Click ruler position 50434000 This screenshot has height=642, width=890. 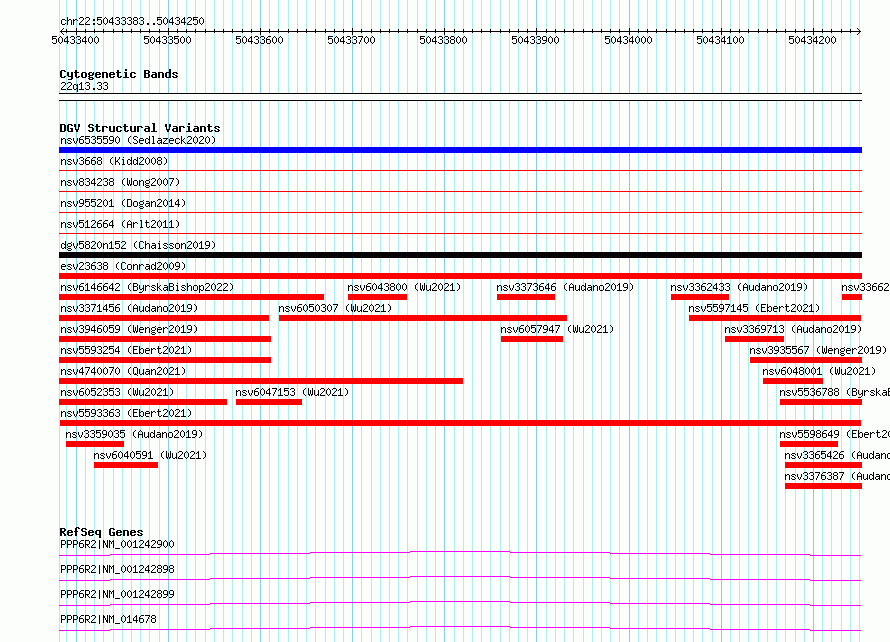pyautogui.click(x=628, y=40)
